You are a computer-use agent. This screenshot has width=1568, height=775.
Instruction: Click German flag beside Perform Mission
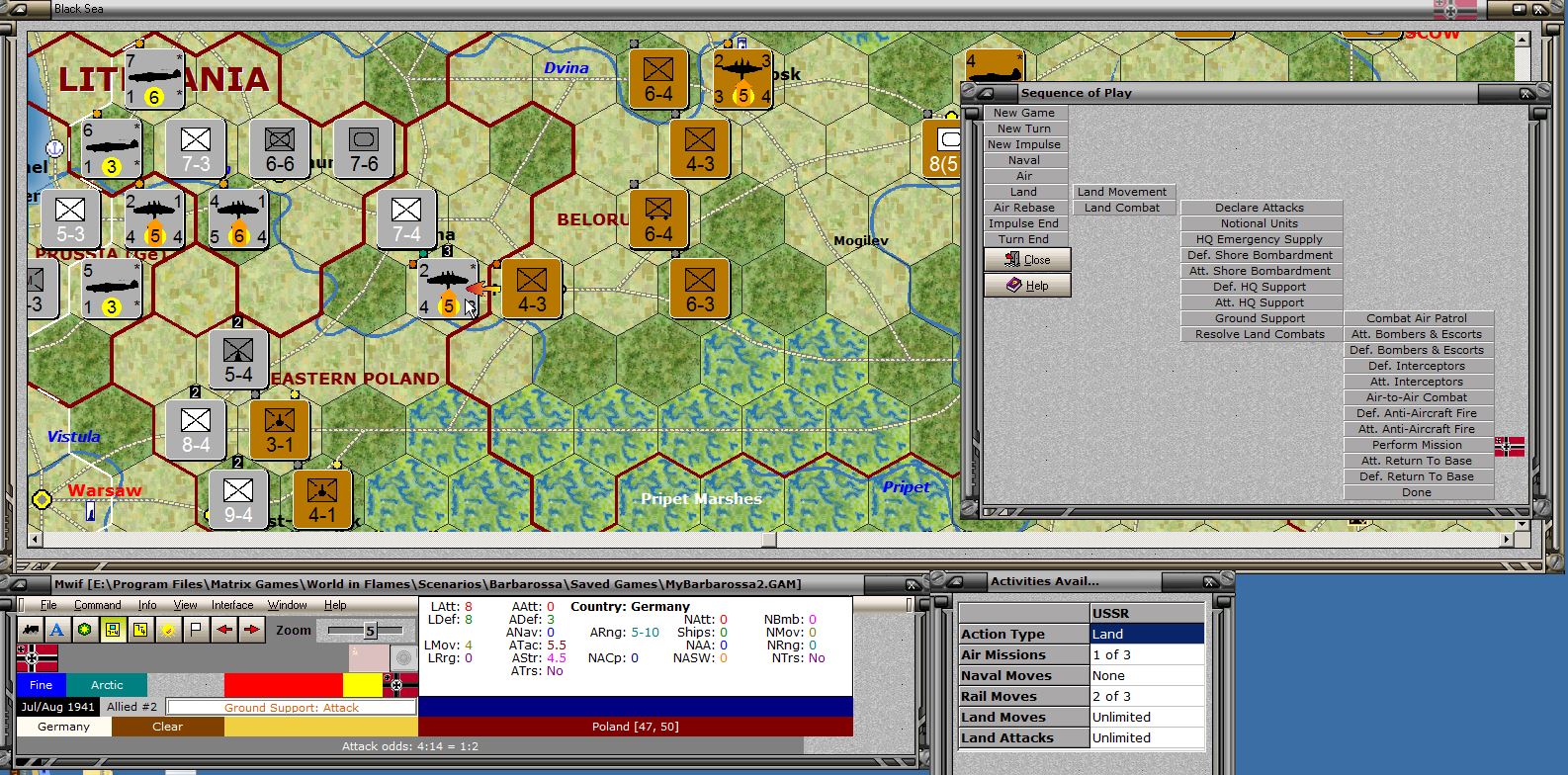point(1510,446)
